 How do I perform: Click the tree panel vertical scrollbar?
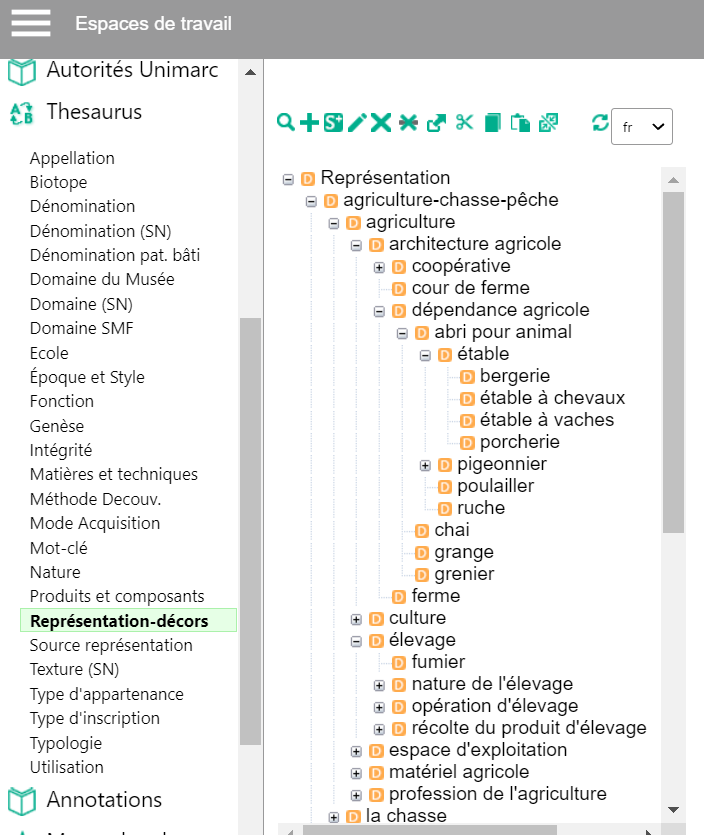673,362
